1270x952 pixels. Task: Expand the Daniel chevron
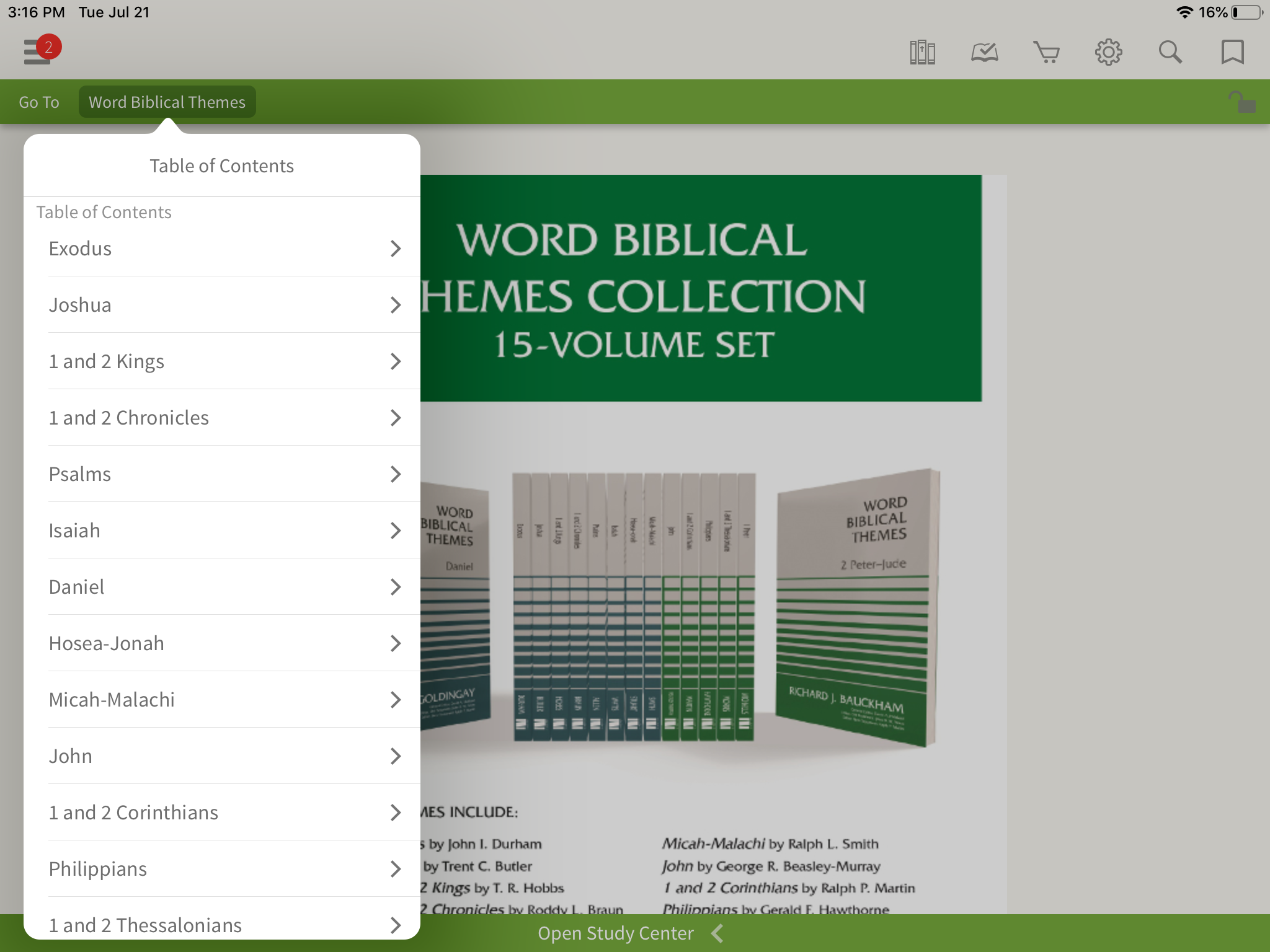(396, 587)
